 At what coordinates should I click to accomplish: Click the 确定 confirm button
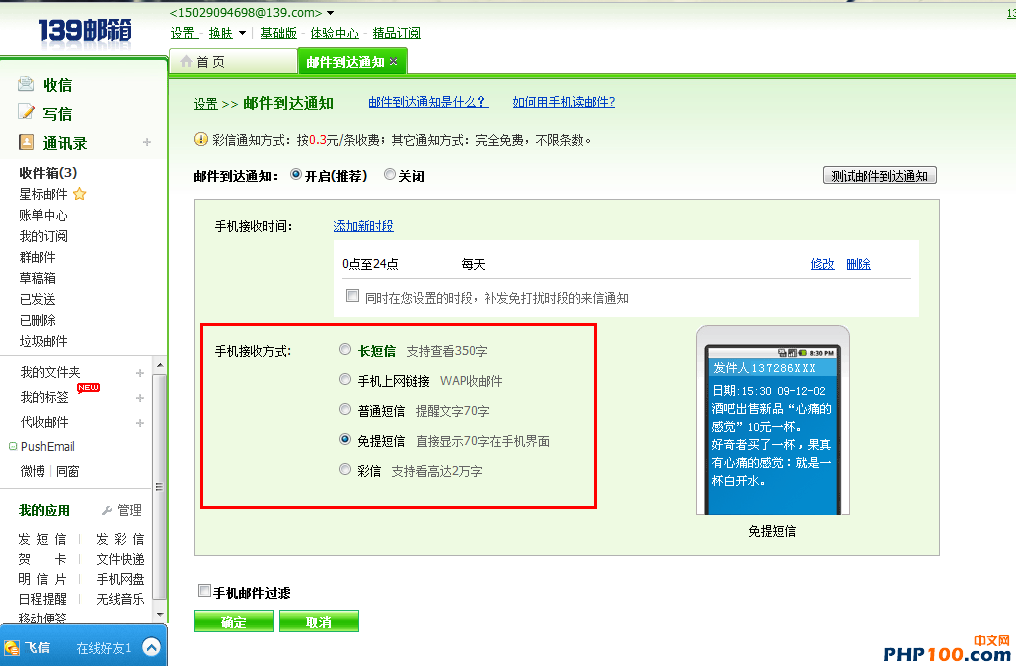point(234,622)
